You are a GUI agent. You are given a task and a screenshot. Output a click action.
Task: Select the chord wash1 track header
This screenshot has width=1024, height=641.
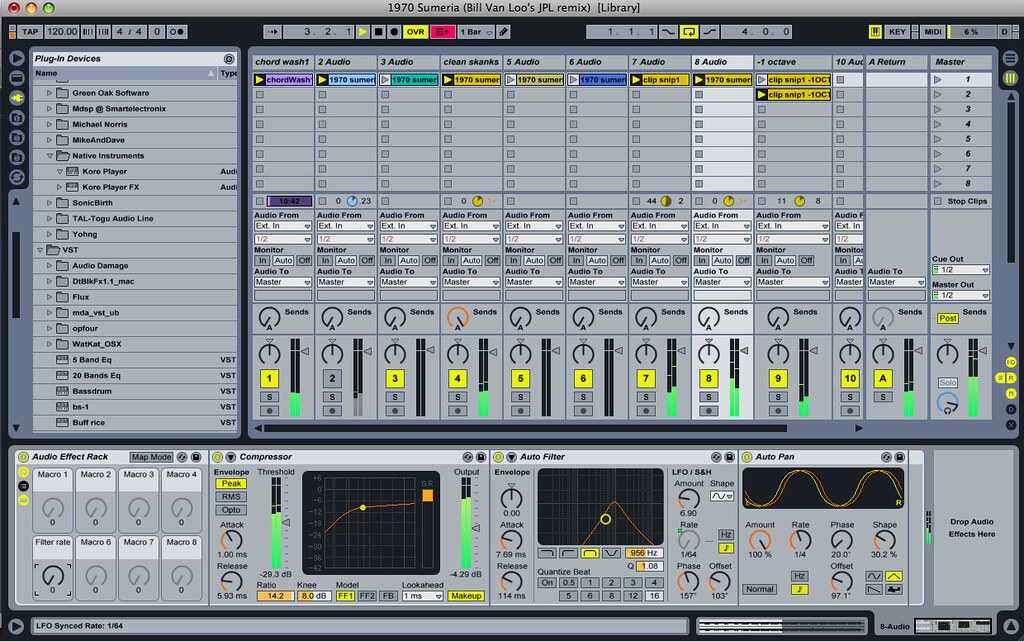(283, 62)
